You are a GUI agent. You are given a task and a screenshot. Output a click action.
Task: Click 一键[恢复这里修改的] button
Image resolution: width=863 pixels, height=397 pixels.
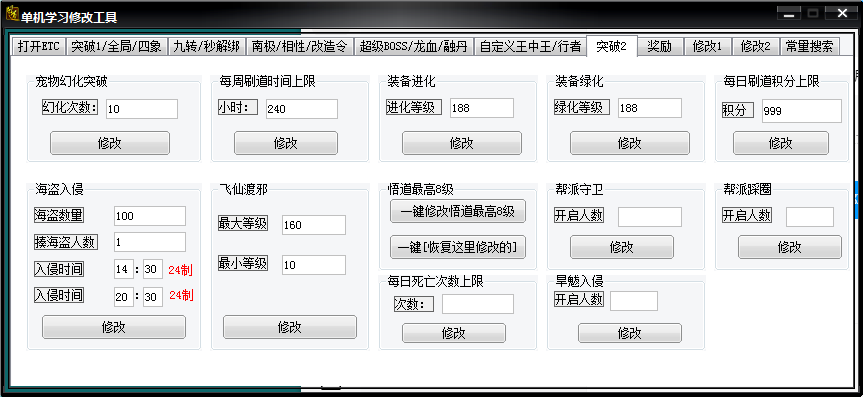coord(458,247)
